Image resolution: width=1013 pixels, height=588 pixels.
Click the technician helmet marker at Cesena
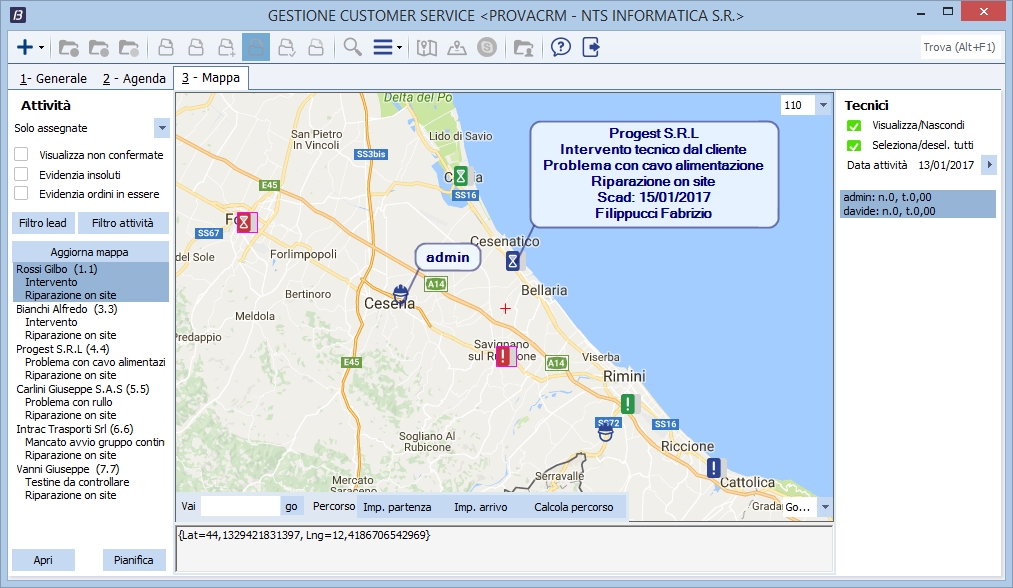(401, 294)
